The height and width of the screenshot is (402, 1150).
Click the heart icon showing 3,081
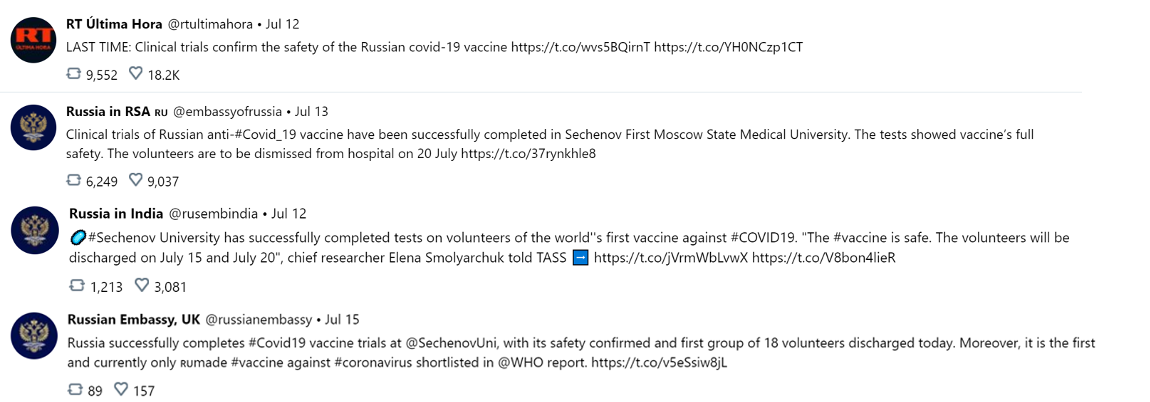(142, 285)
